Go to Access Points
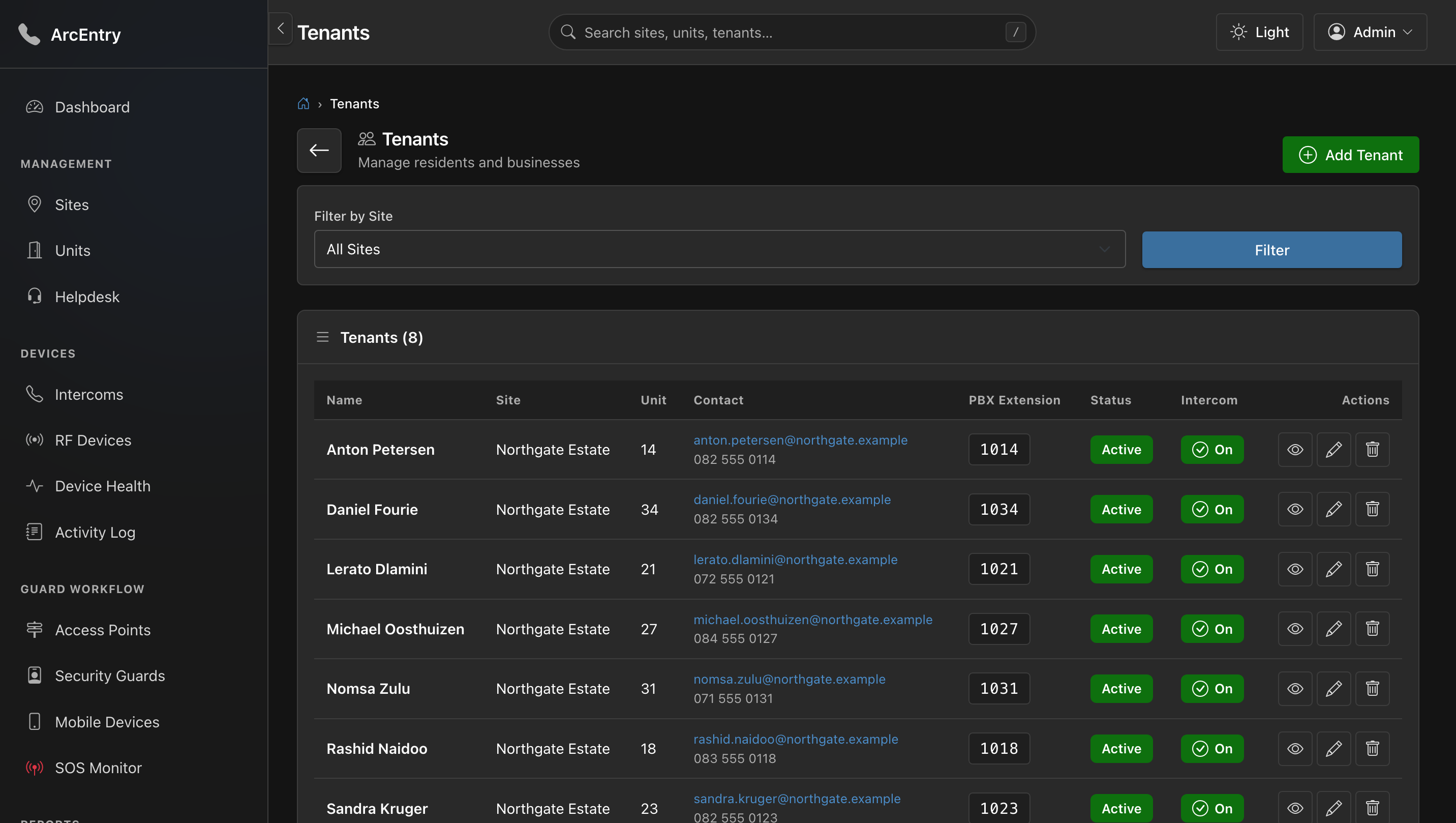The image size is (1456, 823). pyautogui.click(x=133, y=630)
